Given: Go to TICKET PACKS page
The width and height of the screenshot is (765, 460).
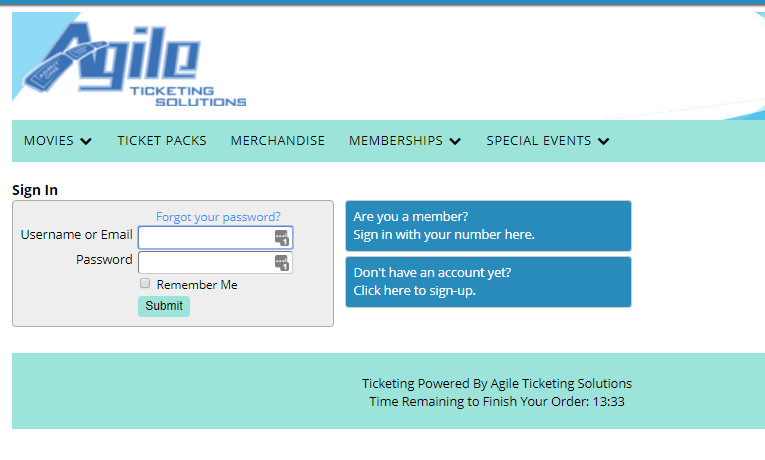Looking at the screenshot, I should point(161,140).
